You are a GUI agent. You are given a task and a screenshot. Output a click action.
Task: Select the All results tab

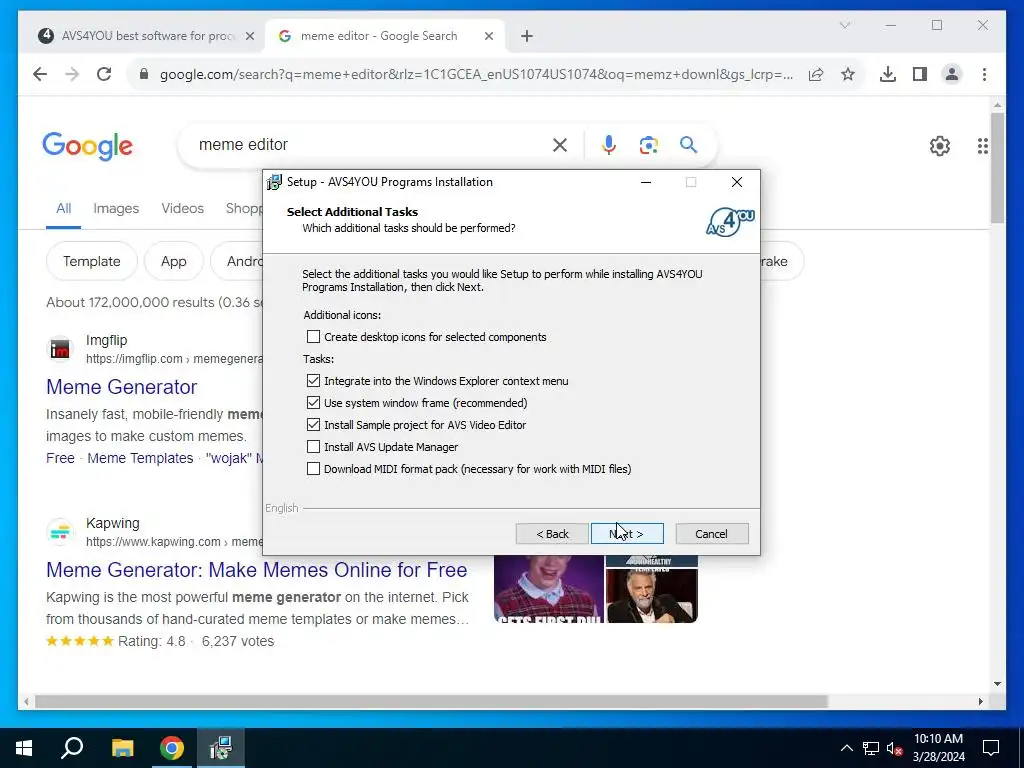click(63, 209)
